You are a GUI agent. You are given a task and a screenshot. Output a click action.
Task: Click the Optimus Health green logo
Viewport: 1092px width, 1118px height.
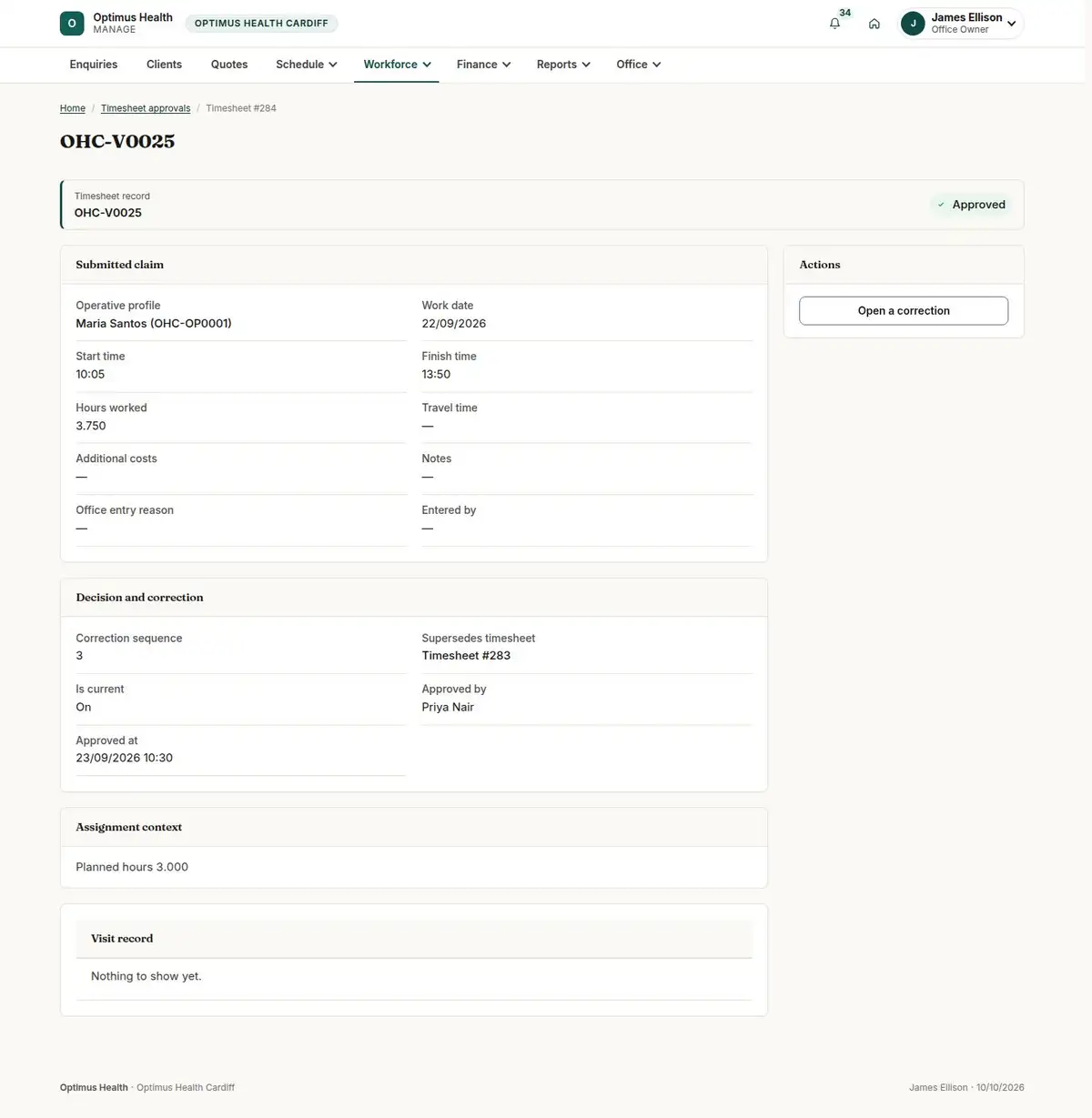point(72,24)
